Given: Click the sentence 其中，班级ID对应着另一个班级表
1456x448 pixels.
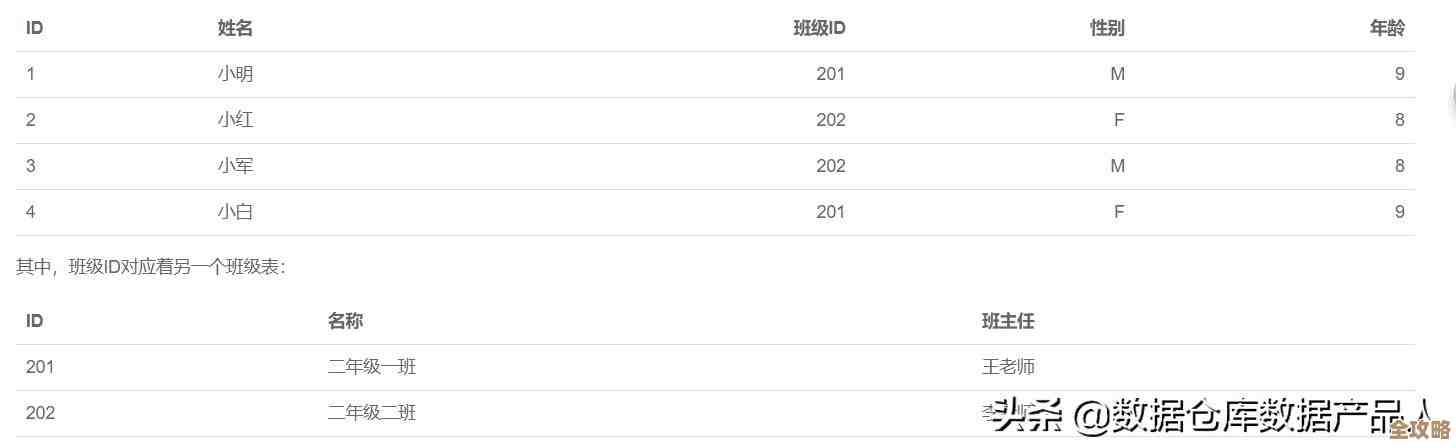Looking at the screenshot, I should (151, 267).
